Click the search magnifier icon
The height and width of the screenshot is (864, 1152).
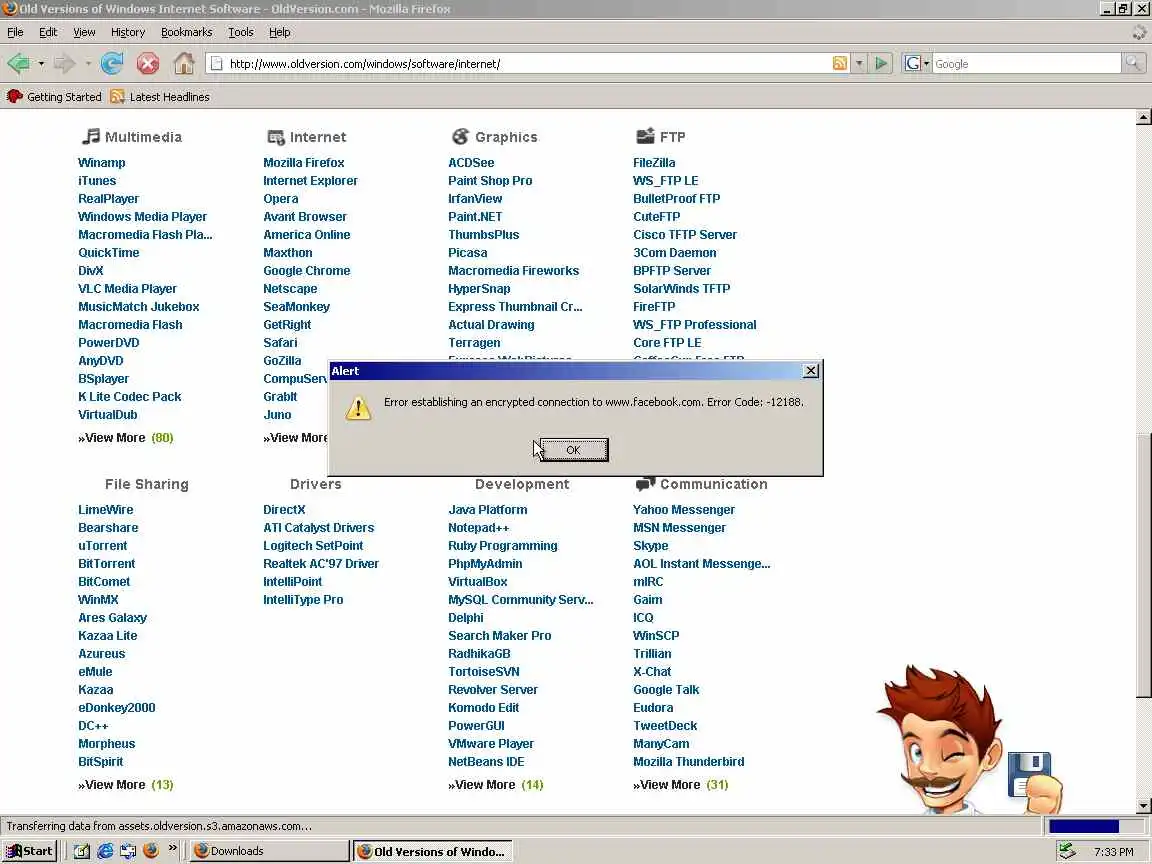[1134, 63]
